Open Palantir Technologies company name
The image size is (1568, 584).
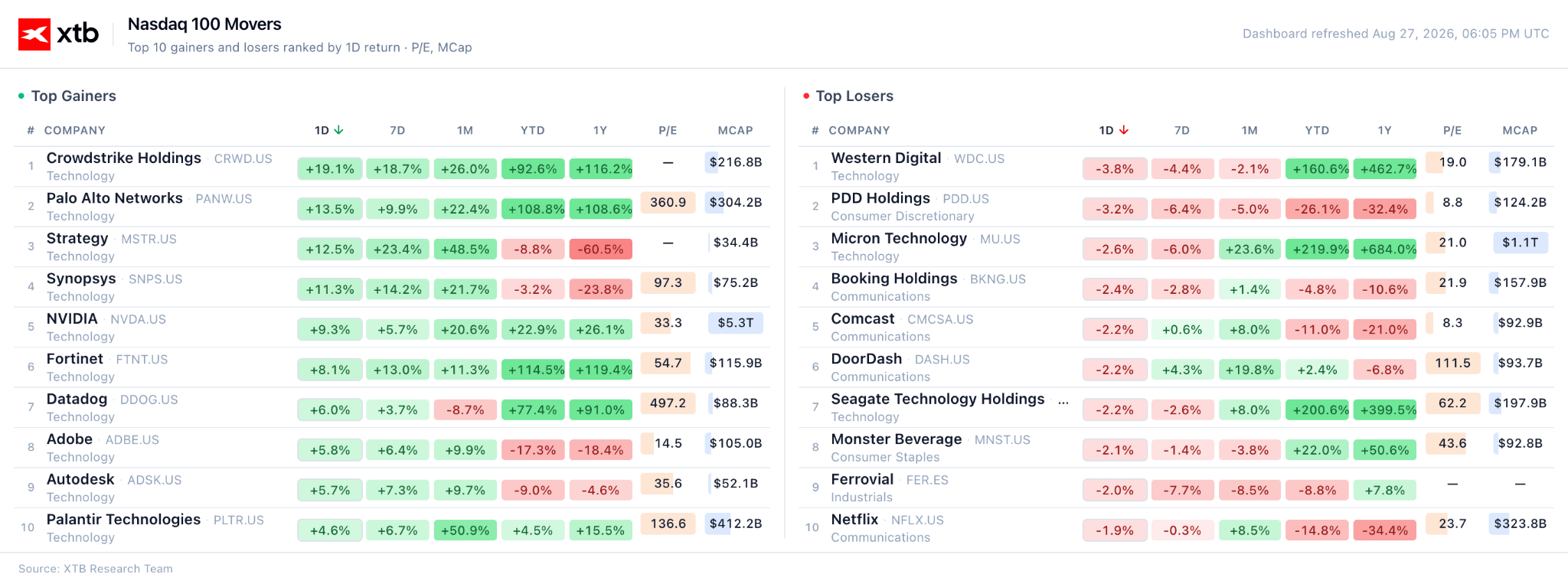tap(123, 520)
